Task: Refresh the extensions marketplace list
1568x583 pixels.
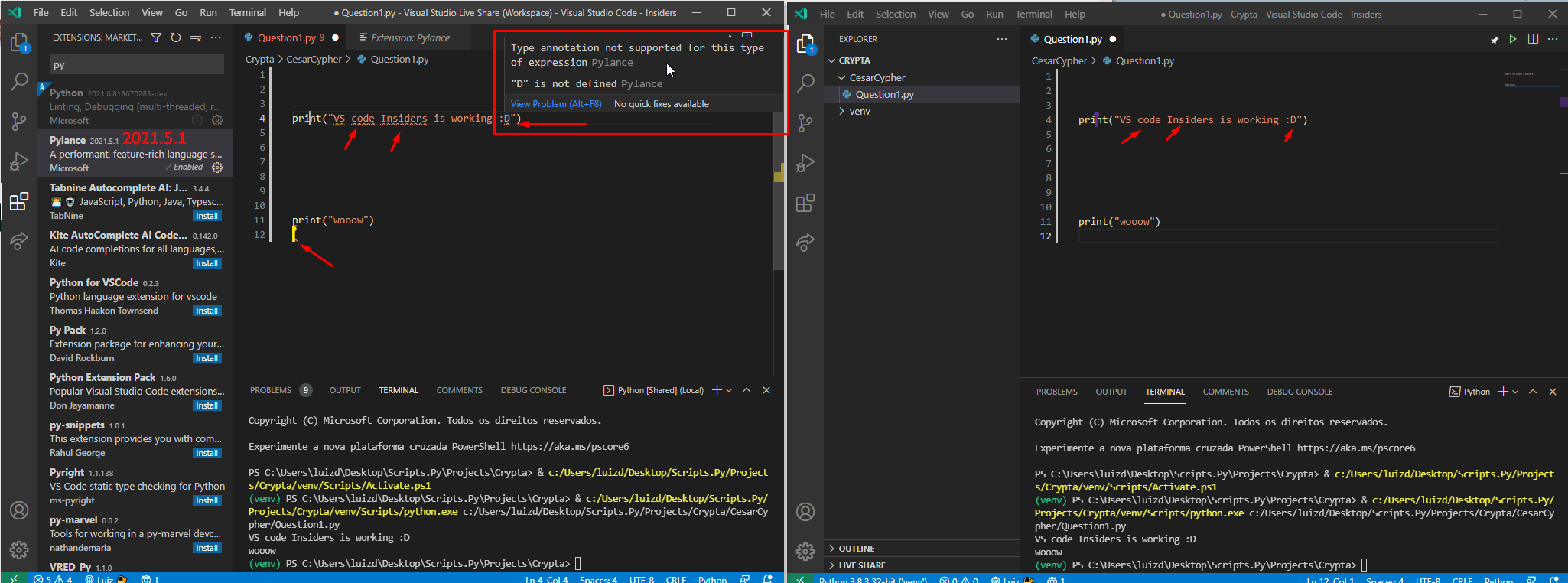Action: 176,37
